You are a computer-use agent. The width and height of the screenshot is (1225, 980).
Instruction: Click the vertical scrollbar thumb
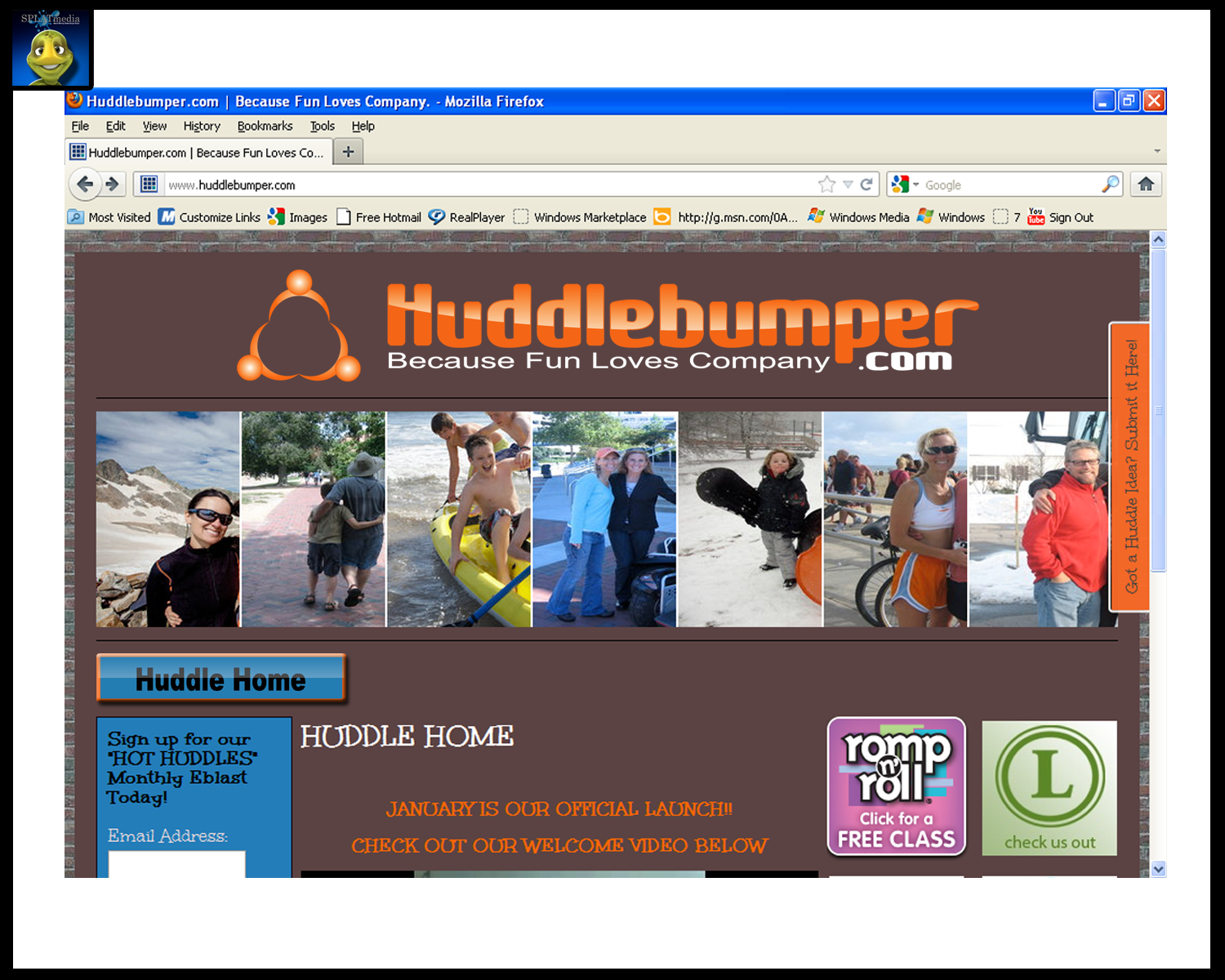(x=1158, y=410)
